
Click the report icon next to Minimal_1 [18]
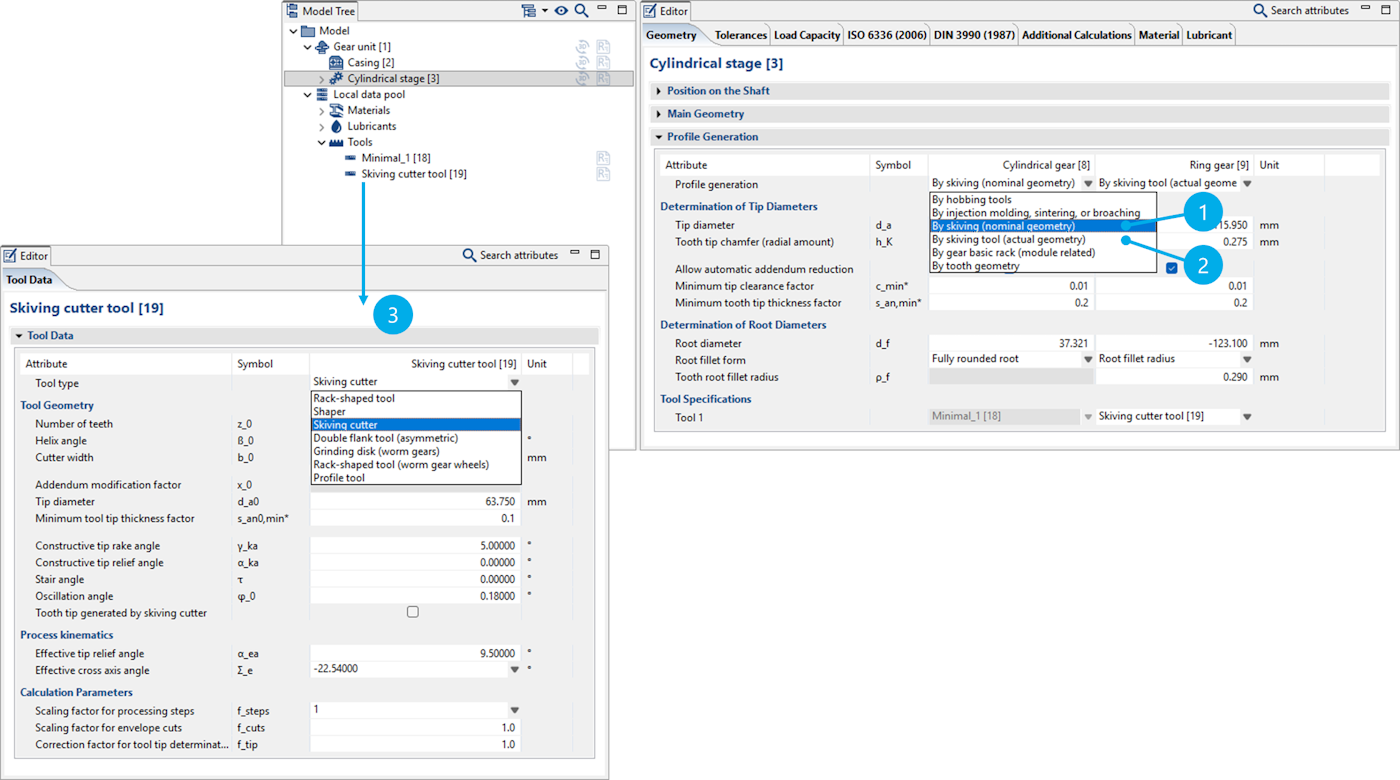tap(603, 158)
